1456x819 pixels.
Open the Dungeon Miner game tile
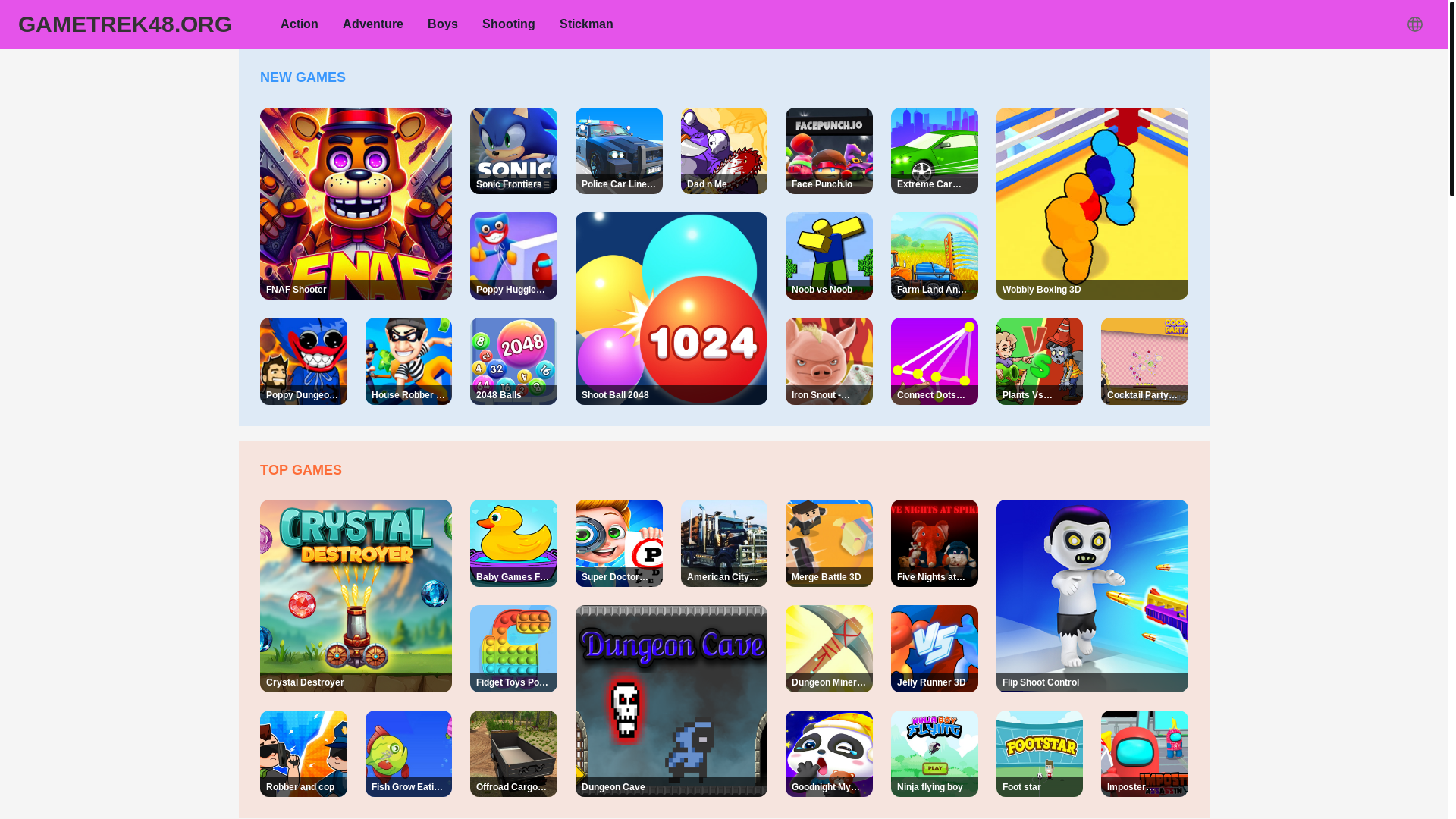click(829, 648)
